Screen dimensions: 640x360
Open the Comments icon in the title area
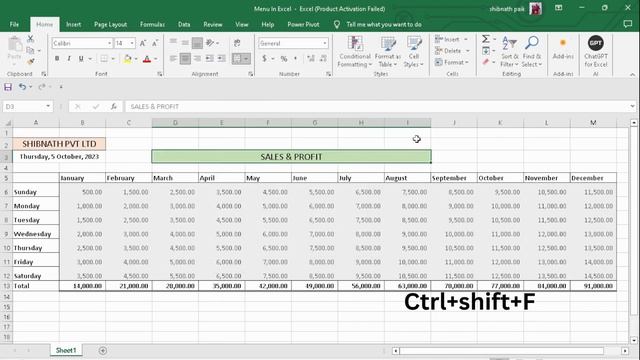(x=628, y=24)
